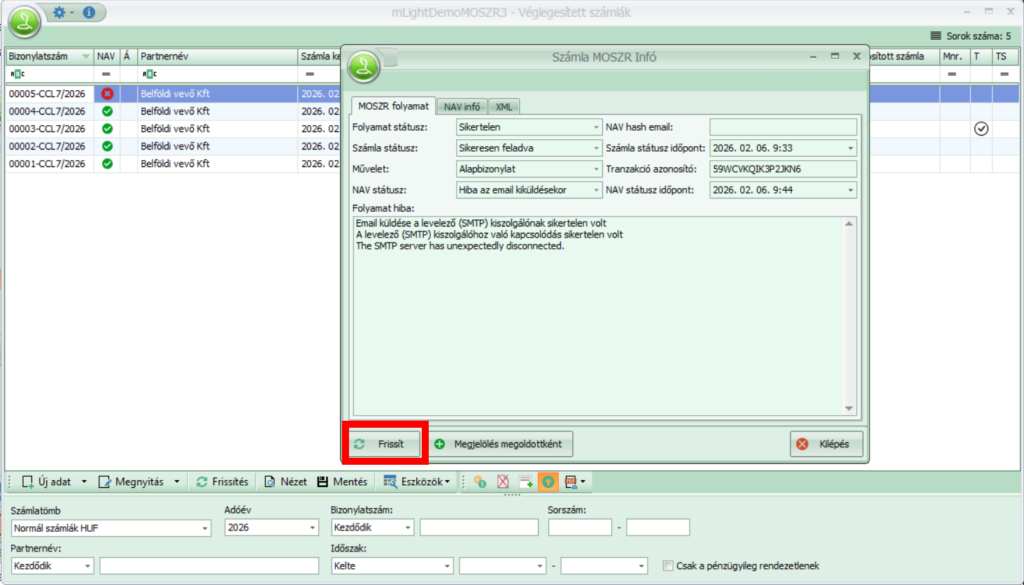Toggle the T column checkmark in row 00003-CCL7/2026
Screen dimensions: 1024x585
pyautogui.click(x=981, y=129)
